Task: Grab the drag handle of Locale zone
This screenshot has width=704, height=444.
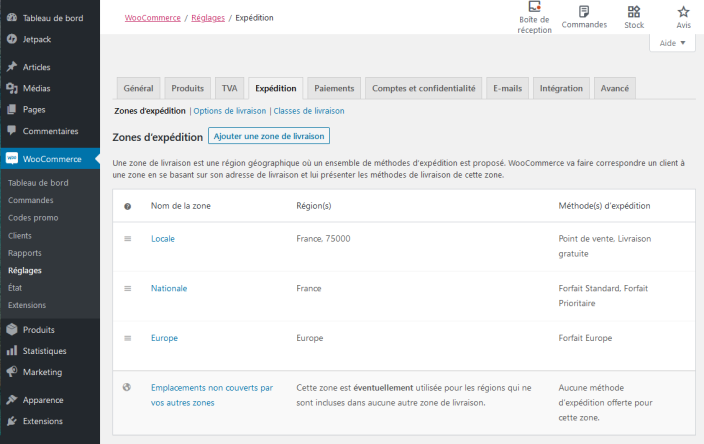Action: tap(128, 239)
